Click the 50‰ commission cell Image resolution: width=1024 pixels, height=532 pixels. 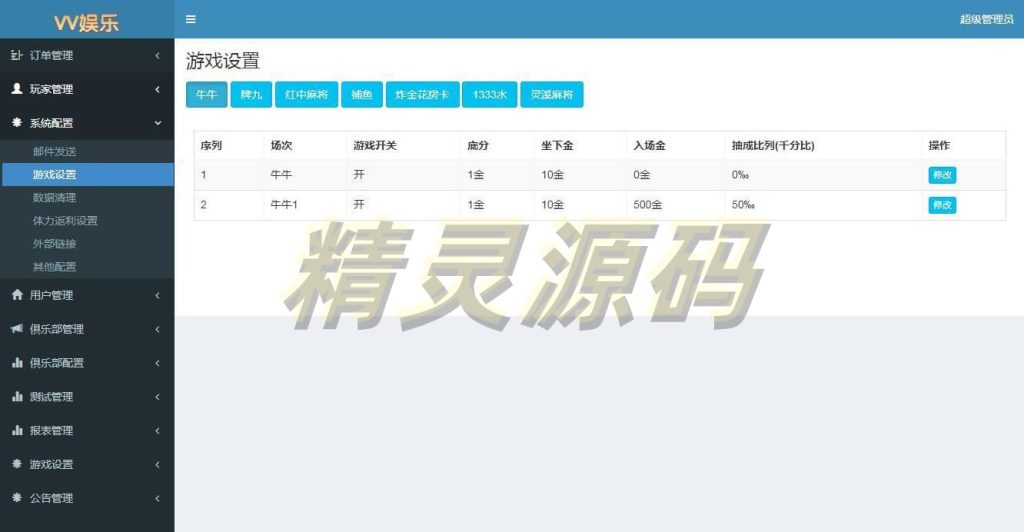pos(743,205)
